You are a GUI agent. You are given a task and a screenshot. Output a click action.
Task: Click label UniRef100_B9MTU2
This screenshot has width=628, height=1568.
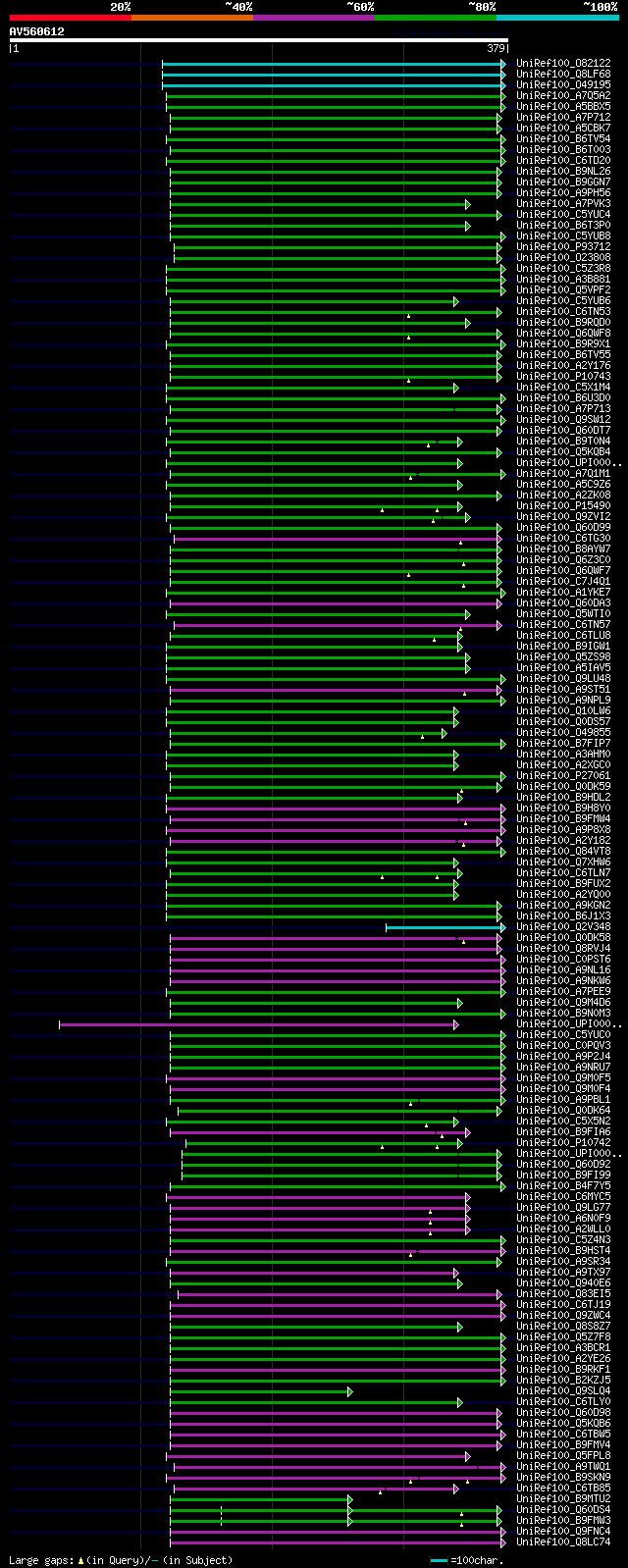click(563, 1498)
